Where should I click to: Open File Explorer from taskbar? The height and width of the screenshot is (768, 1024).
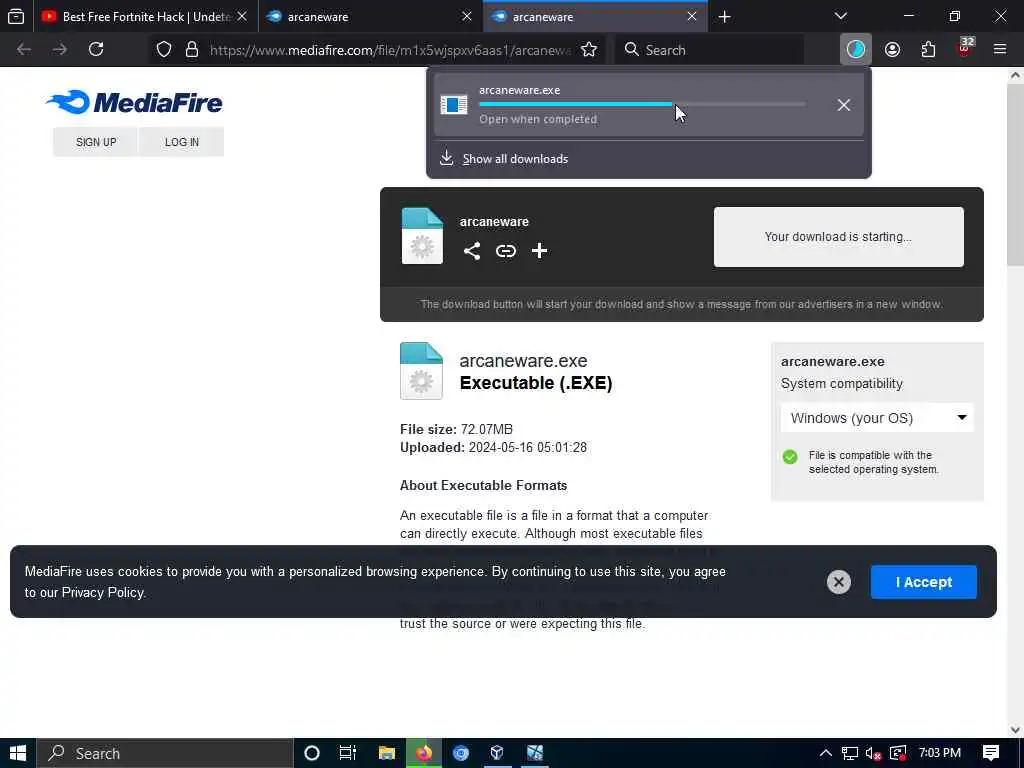coord(387,753)
